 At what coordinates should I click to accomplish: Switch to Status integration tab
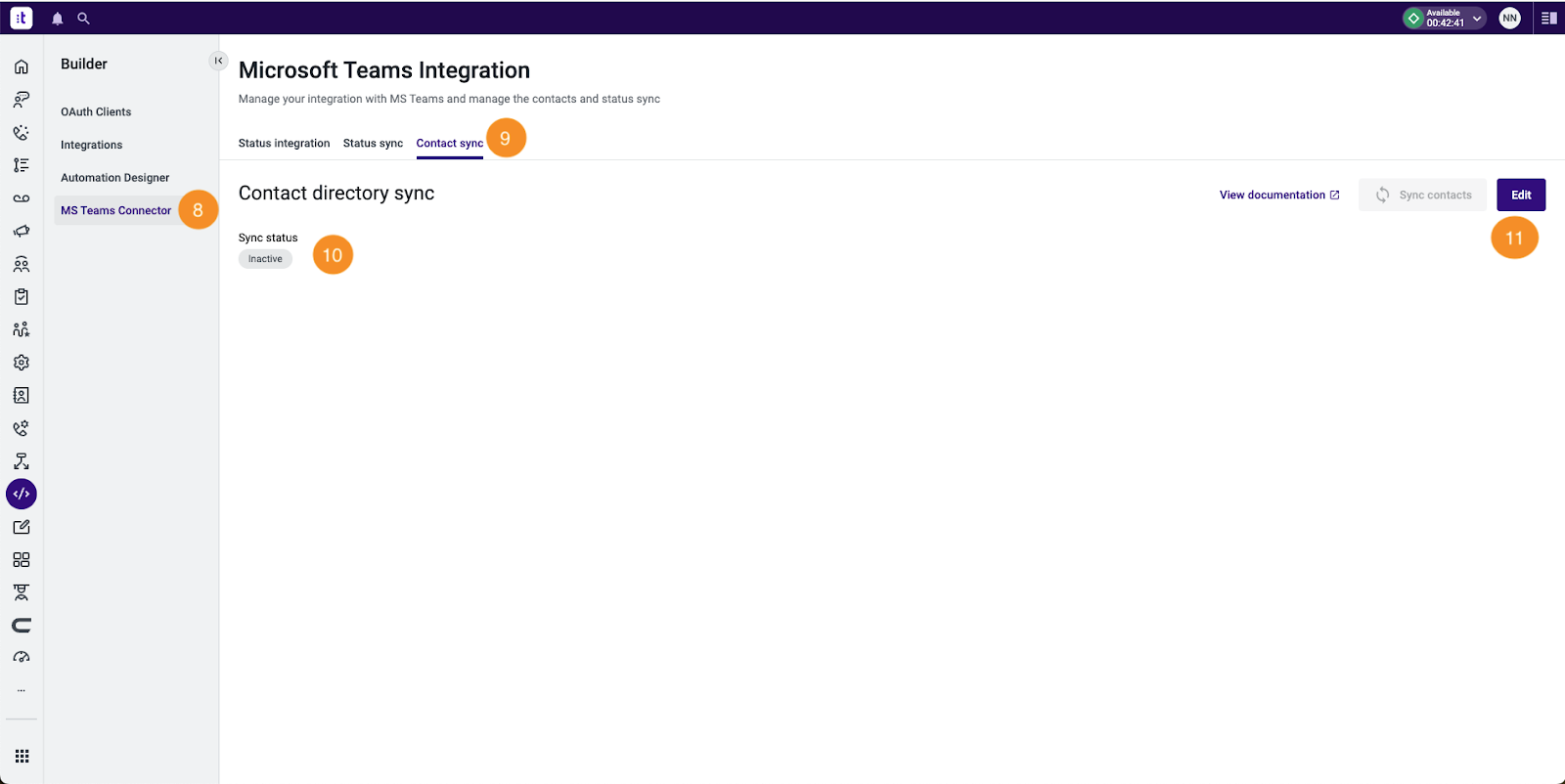click(284, 143)
